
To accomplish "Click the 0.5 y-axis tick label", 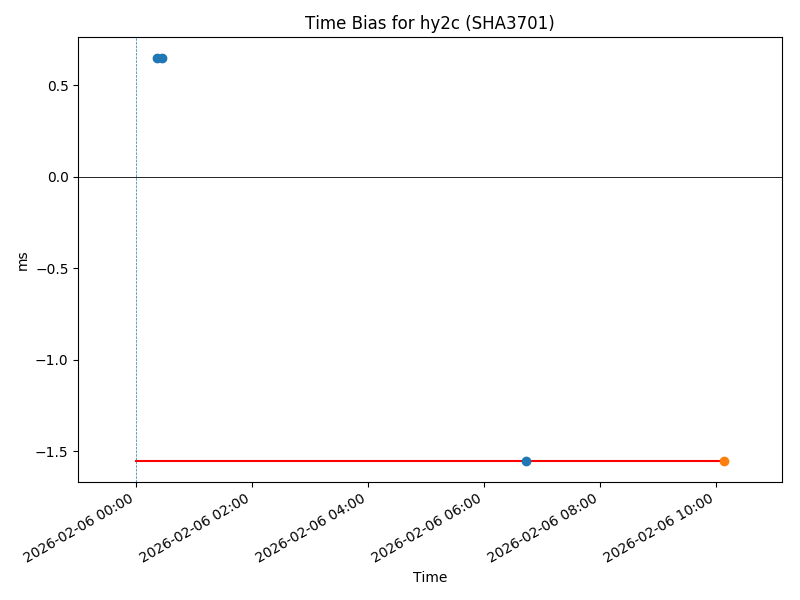I will pyautogui.click(x=56, y=86).
